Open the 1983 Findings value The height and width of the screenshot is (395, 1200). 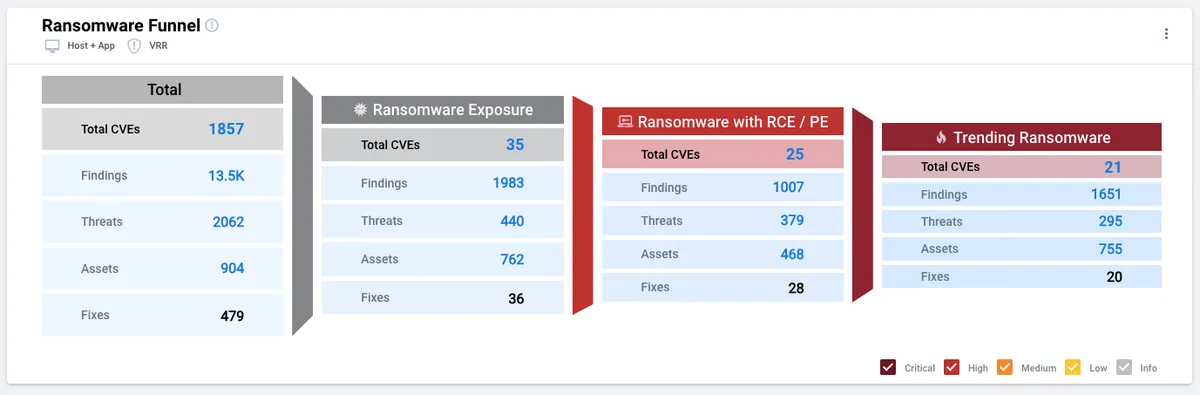tap(508, 183)
